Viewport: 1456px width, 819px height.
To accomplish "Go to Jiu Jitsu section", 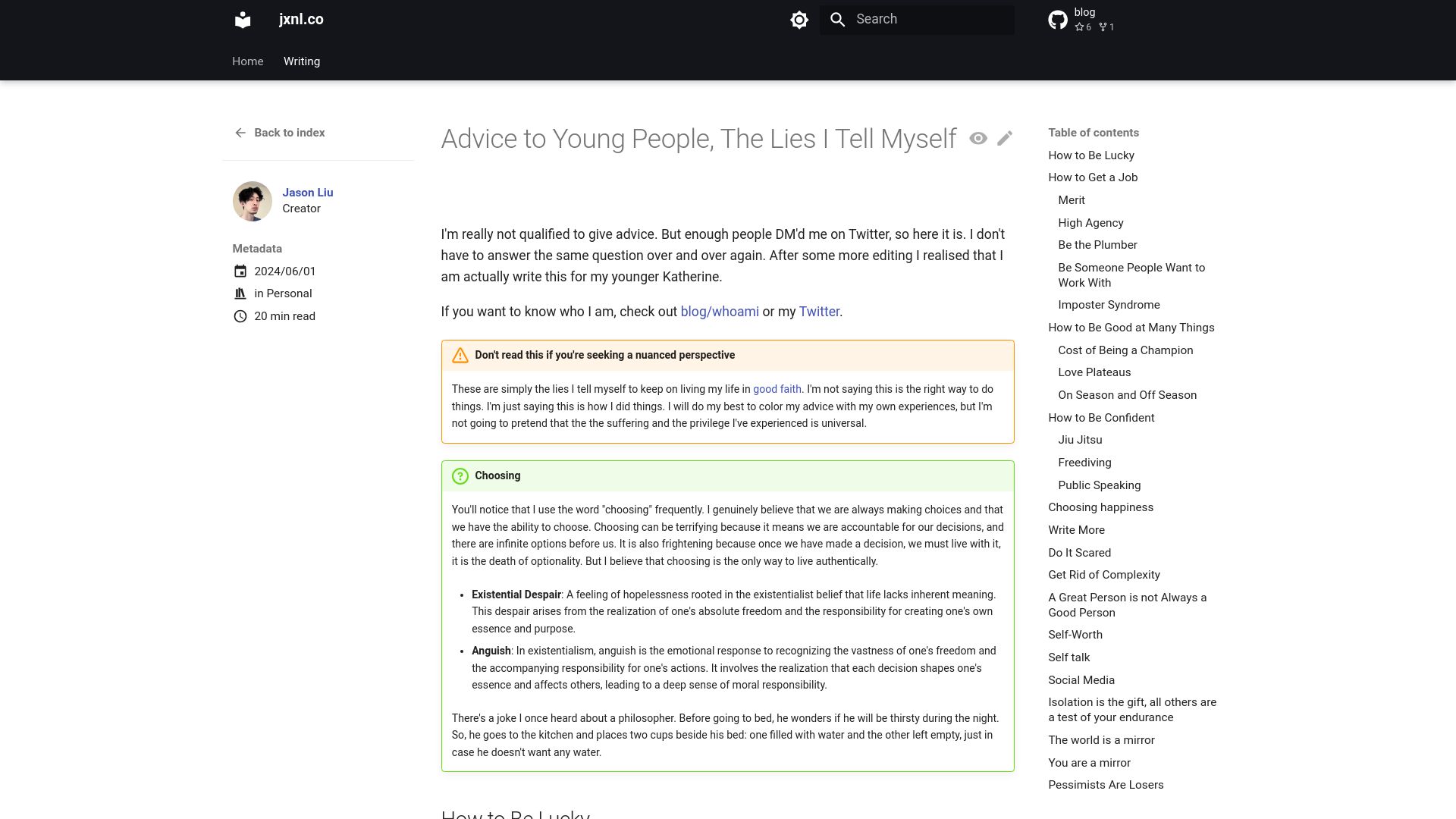I will [1080, 440].
